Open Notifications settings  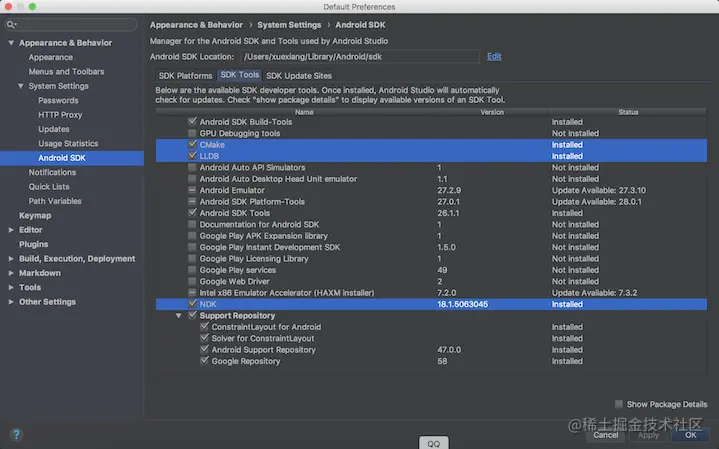[52, 172]
